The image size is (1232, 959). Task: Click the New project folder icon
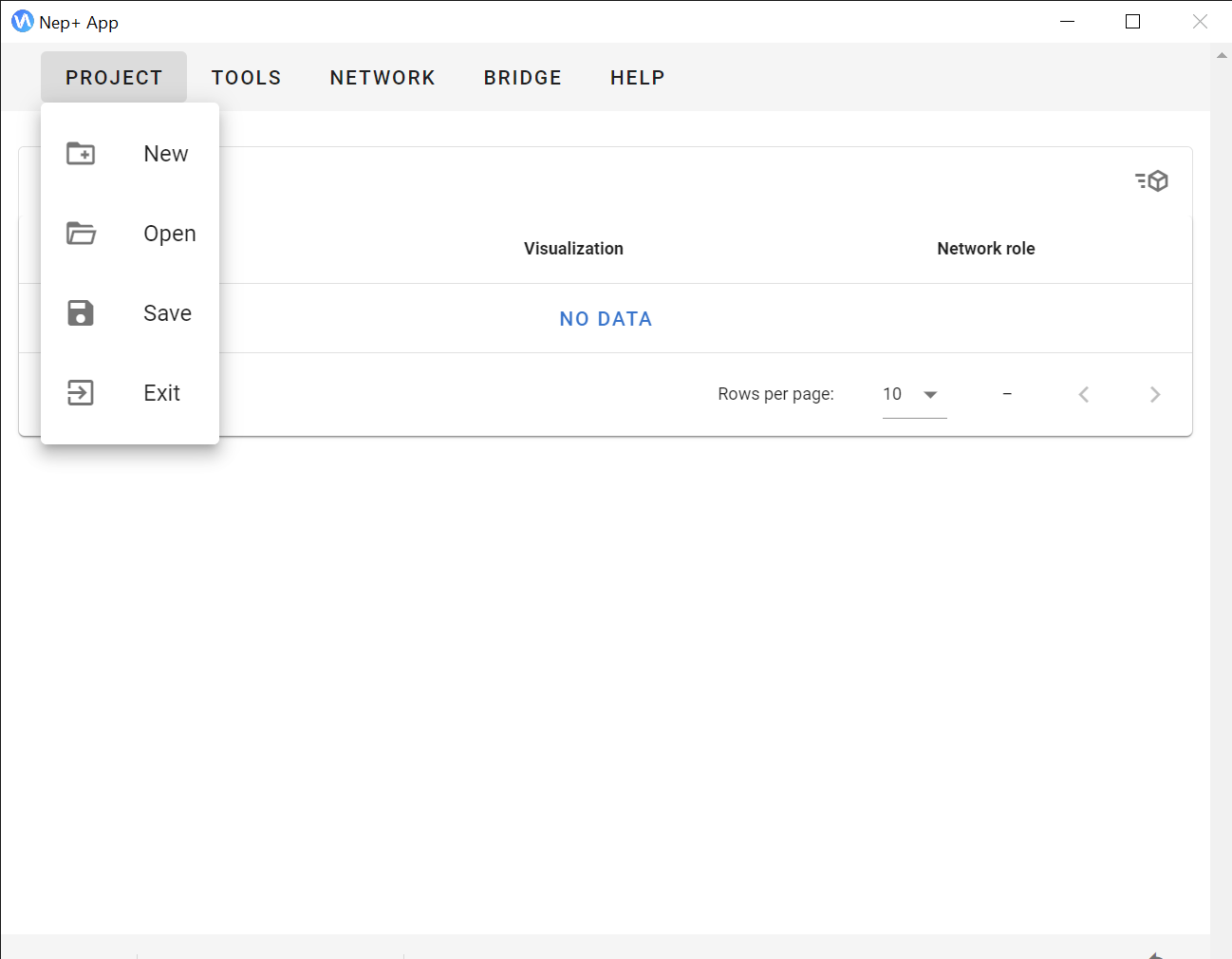pos(81,154)
